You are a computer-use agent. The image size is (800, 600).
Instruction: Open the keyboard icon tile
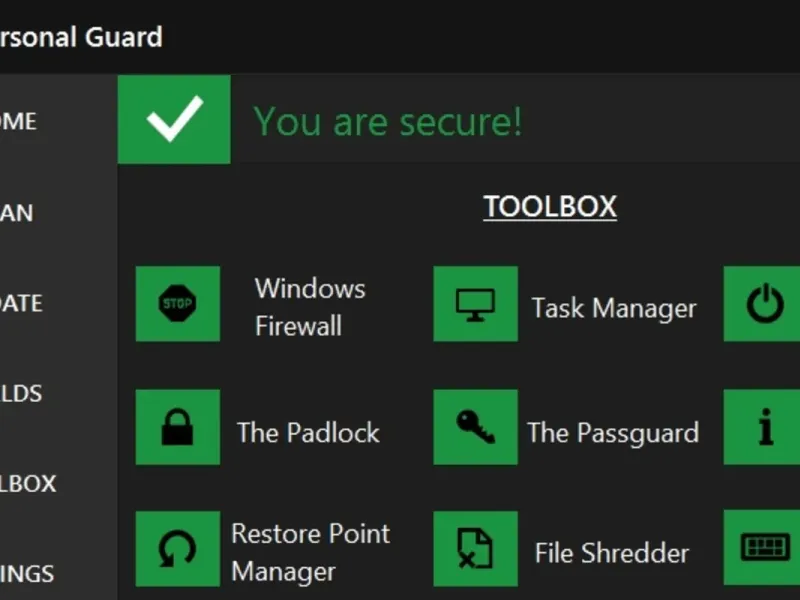[763, 548]
